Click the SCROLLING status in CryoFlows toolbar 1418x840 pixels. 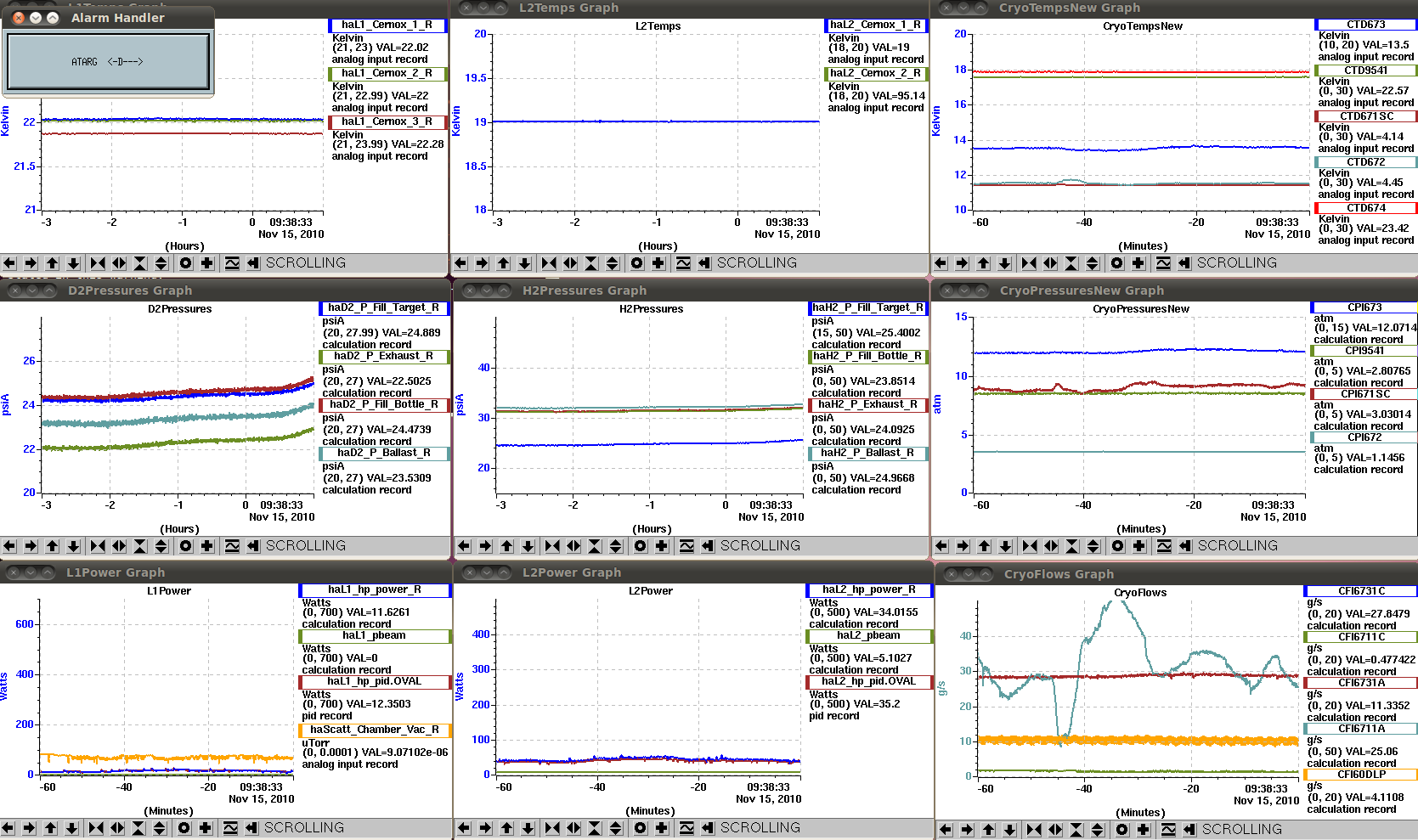coord(1241,830)
